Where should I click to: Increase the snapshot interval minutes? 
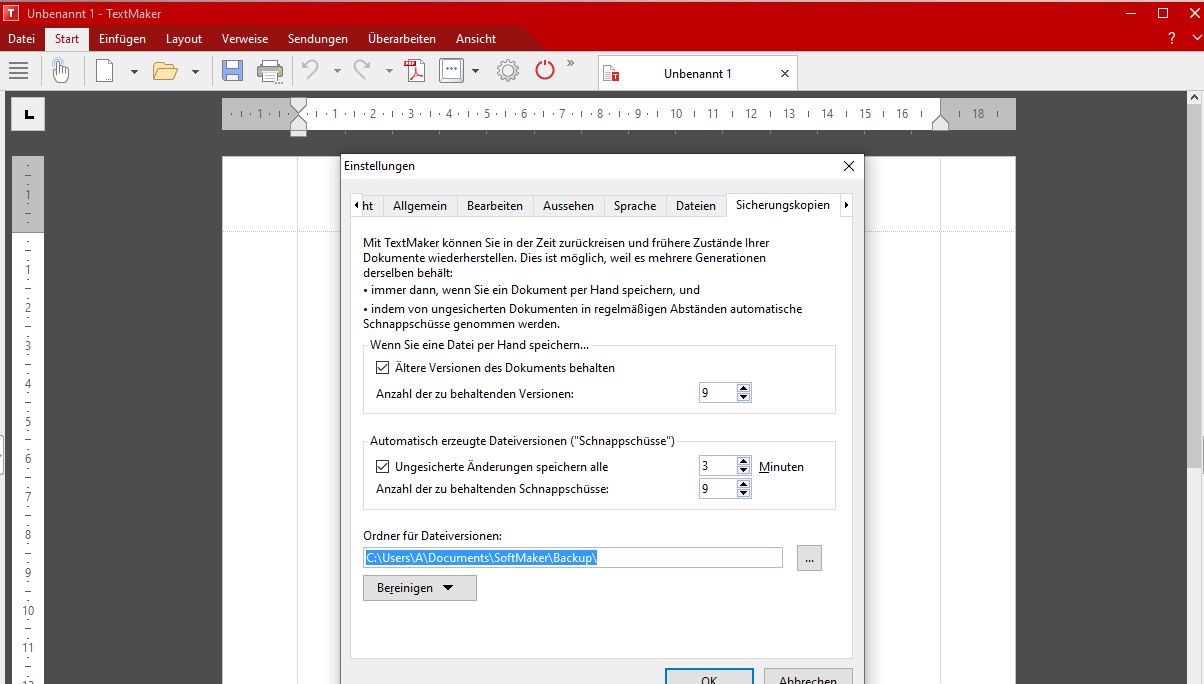[743, 461]
